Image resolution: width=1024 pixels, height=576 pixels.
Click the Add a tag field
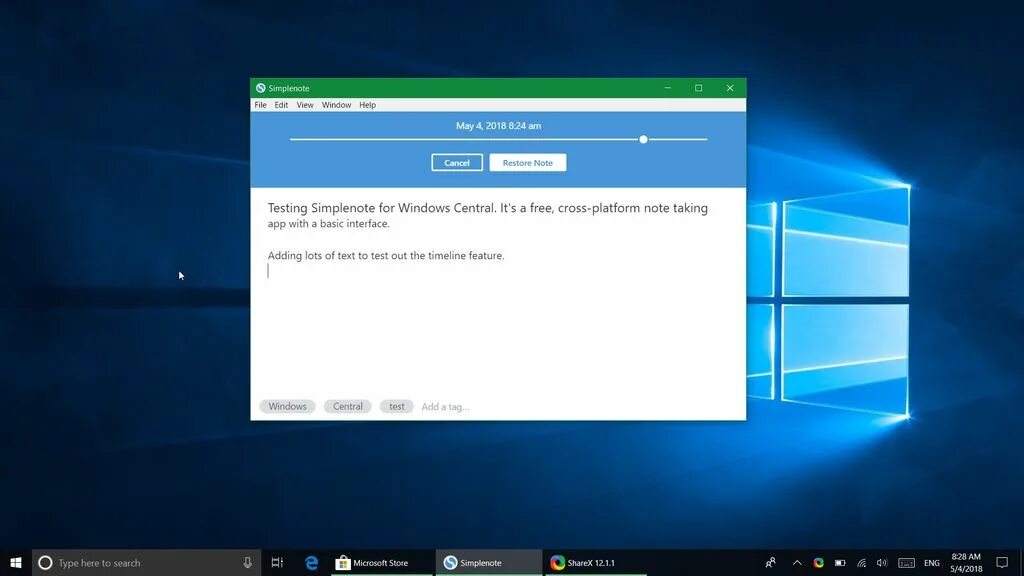pos(445,407)
